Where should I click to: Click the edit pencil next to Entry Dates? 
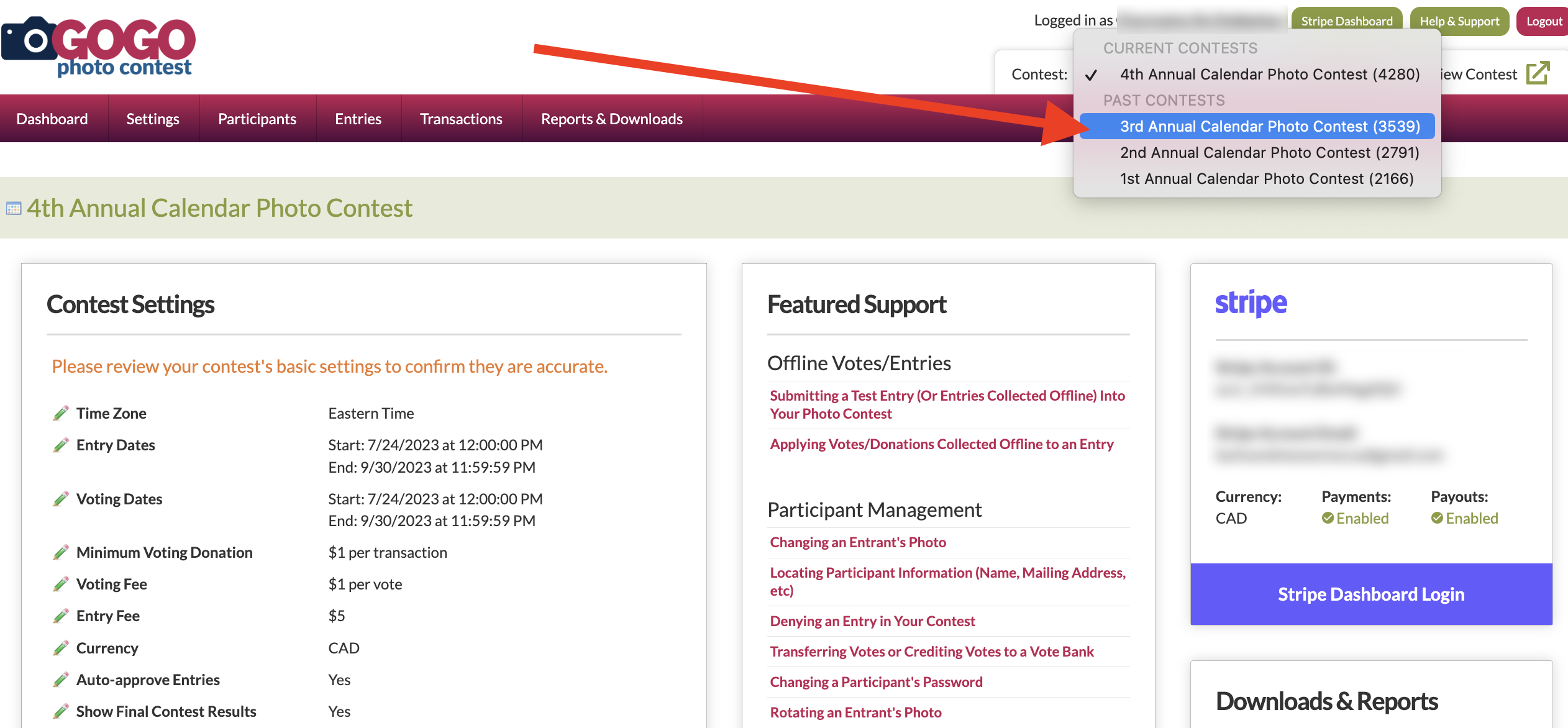coord(60,445)
